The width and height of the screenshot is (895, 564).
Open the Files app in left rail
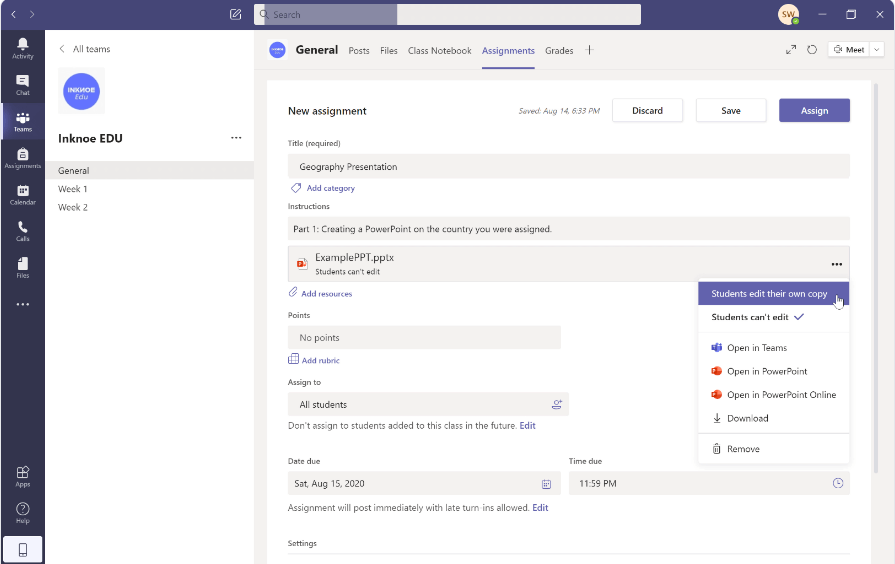pos(22,267)
